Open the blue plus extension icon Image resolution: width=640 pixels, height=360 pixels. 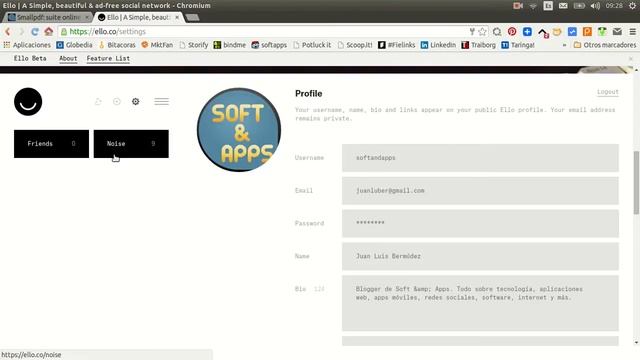tap(527, 31)
